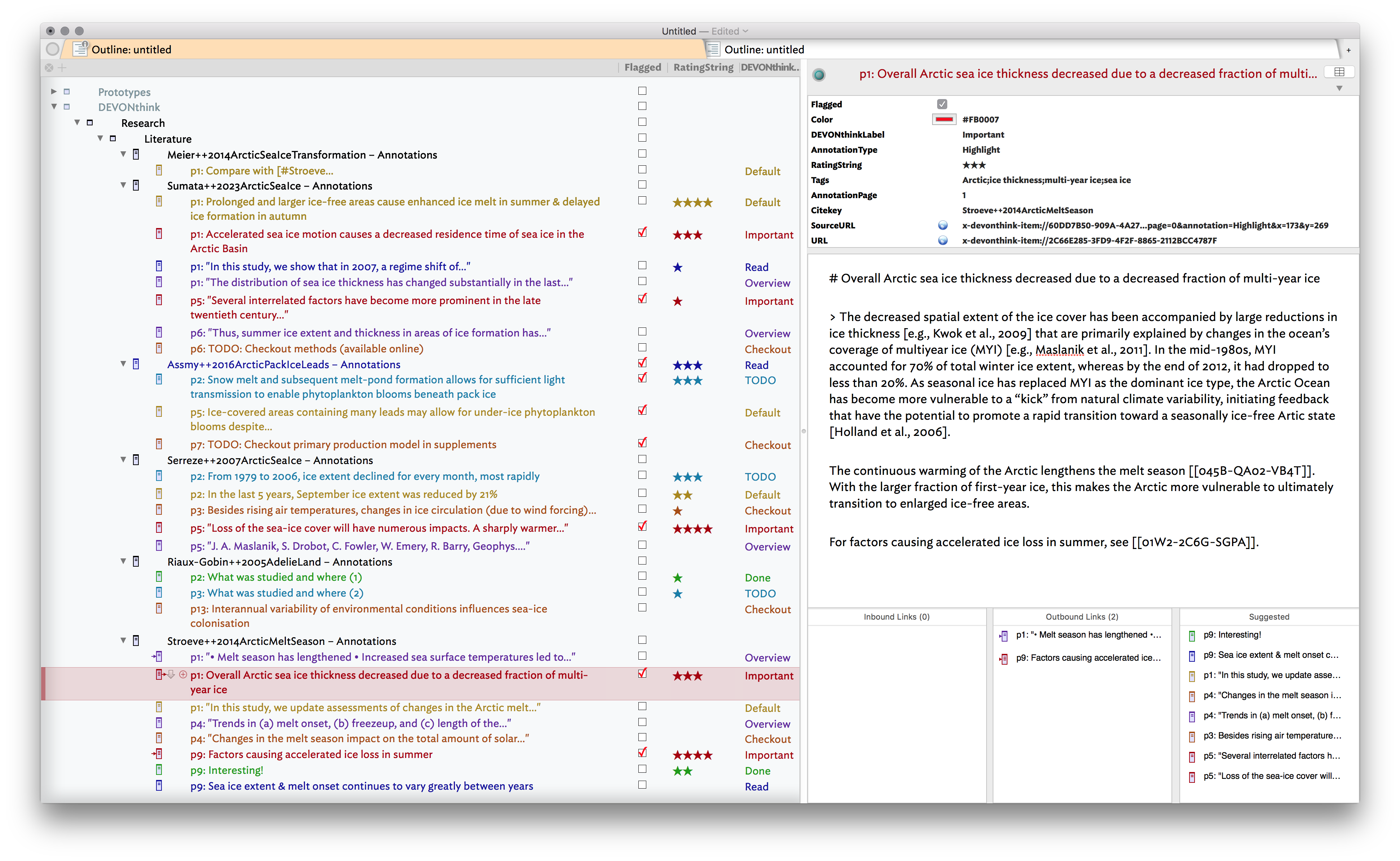Switch to the right 'Outline: untitled' tab
The width and height of the screenshot is (1400, 861).
[x=763, y=50]
